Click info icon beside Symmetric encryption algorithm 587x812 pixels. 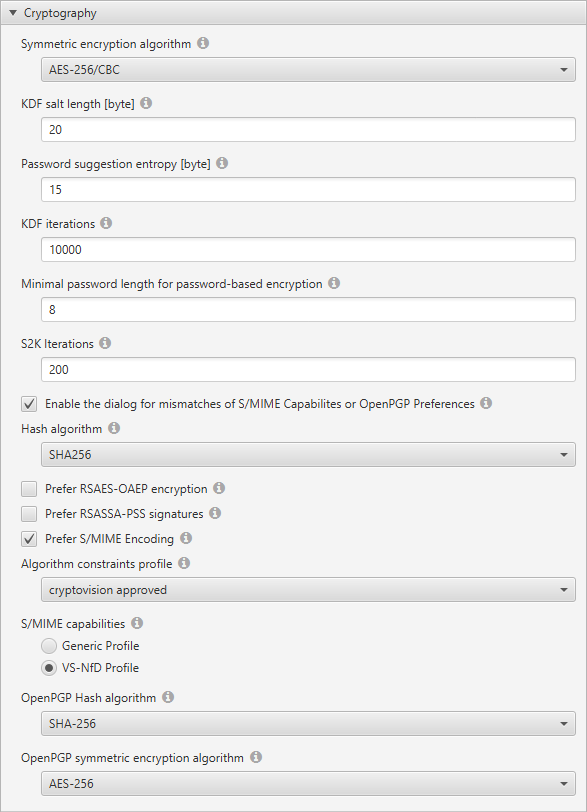click(203, 43)
